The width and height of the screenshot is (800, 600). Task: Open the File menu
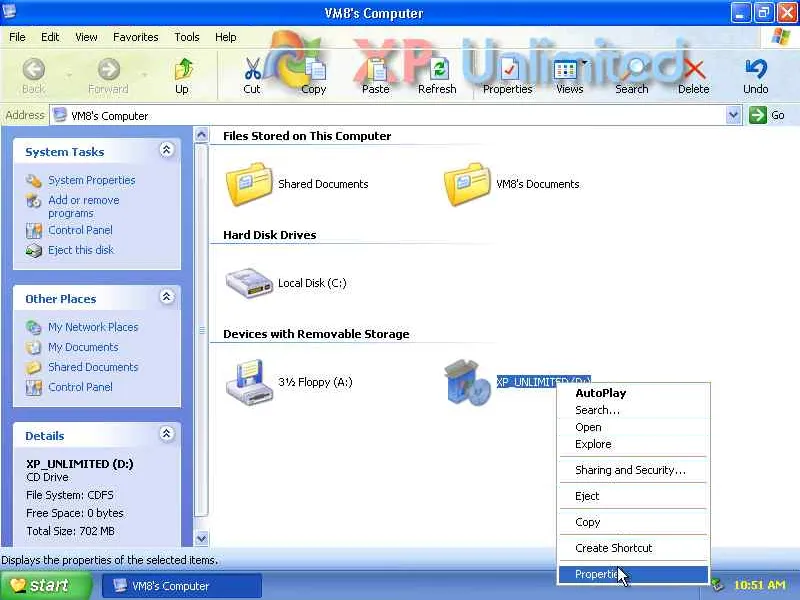tap(17, 37)
